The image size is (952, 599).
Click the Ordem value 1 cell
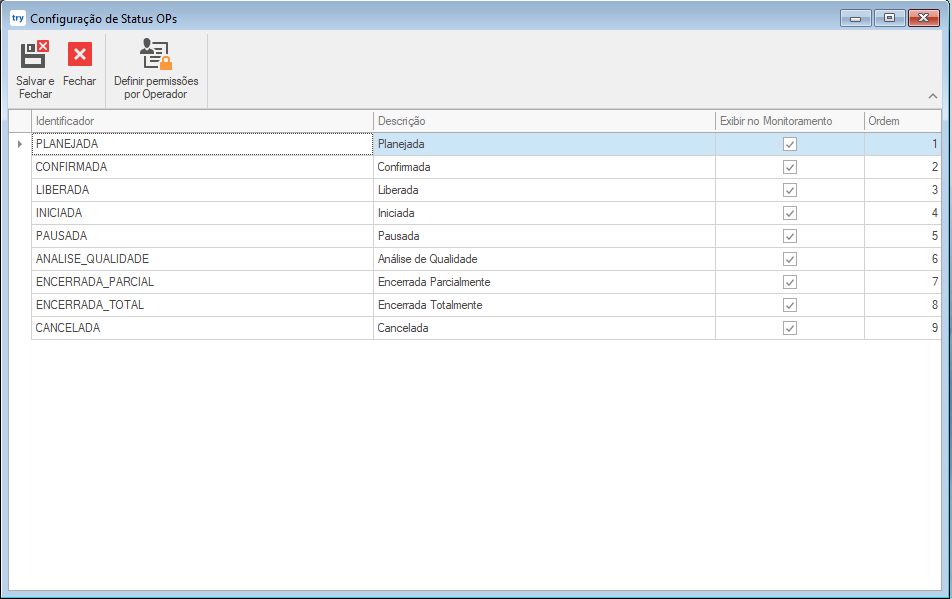click(902, 144)
